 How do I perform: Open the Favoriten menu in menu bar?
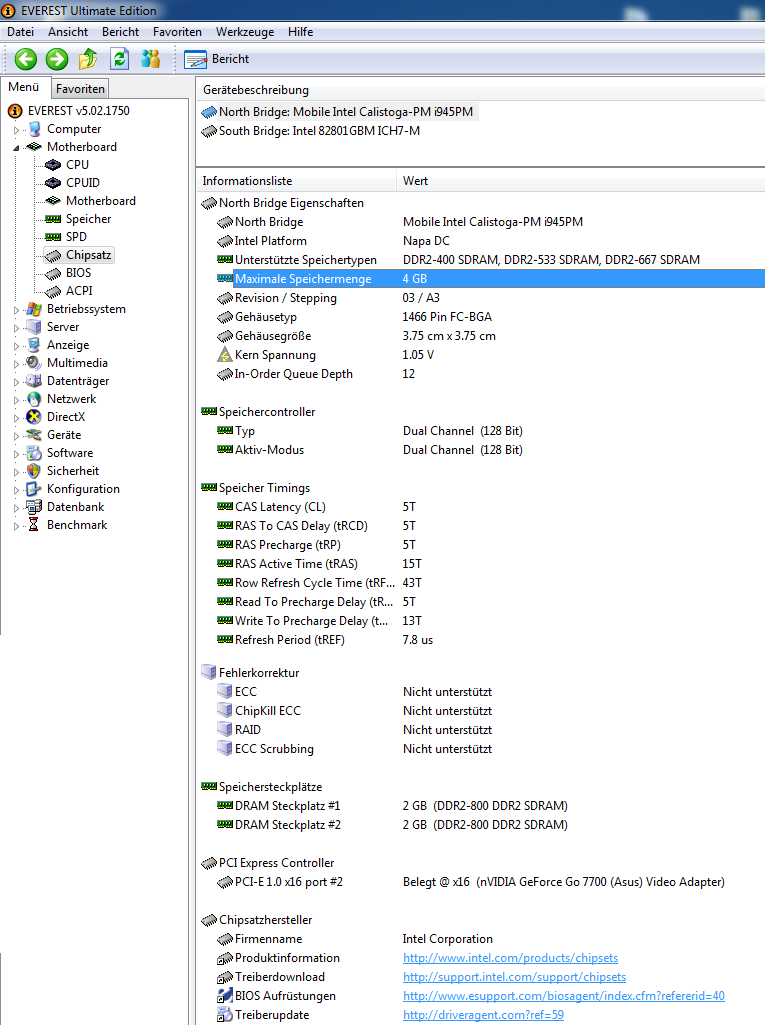(x=177, y=31)
